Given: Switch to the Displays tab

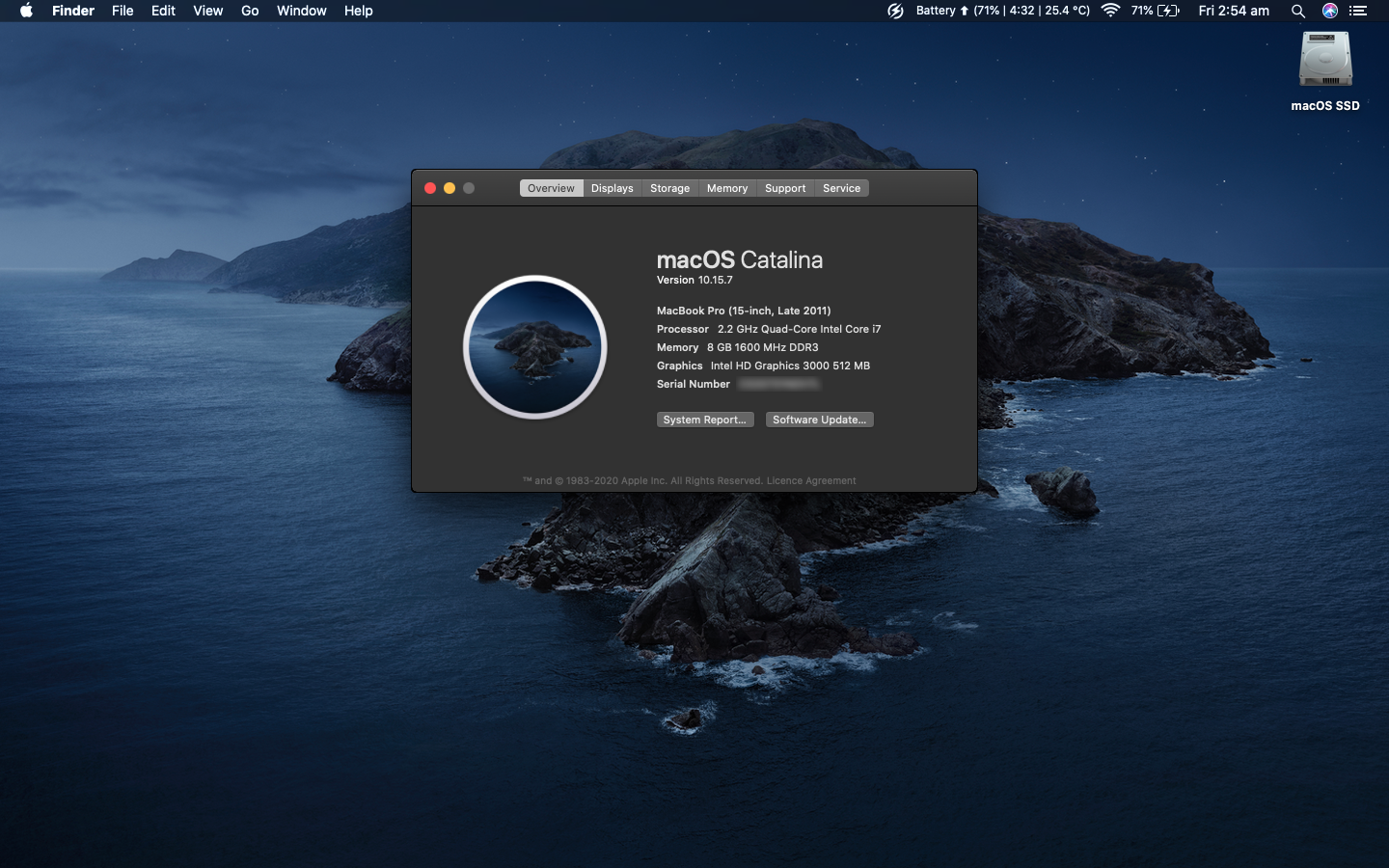Looking at the screenshot, I should 613,188.
